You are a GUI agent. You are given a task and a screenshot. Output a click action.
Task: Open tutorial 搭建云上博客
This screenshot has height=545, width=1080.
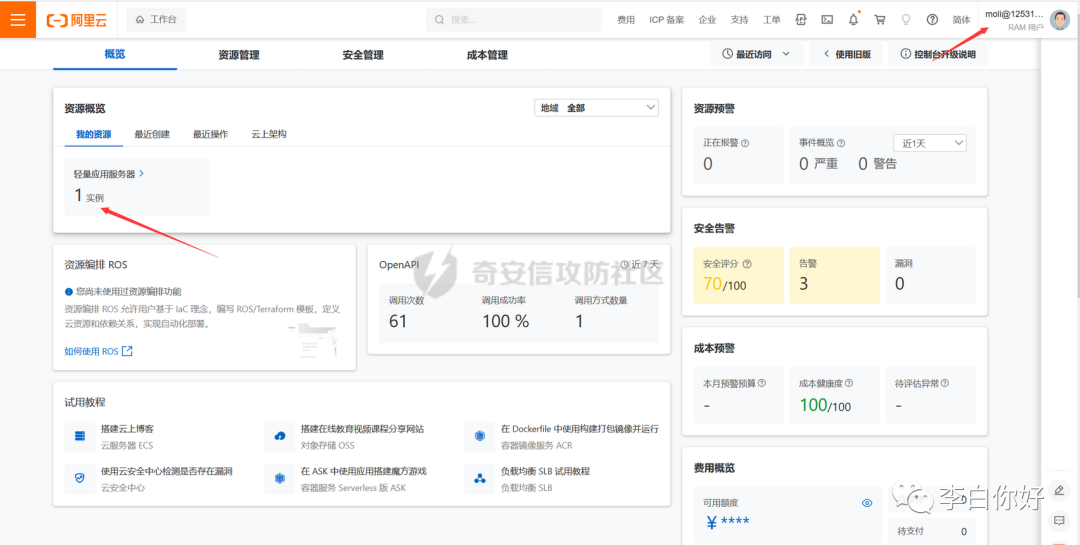point(127,429)
